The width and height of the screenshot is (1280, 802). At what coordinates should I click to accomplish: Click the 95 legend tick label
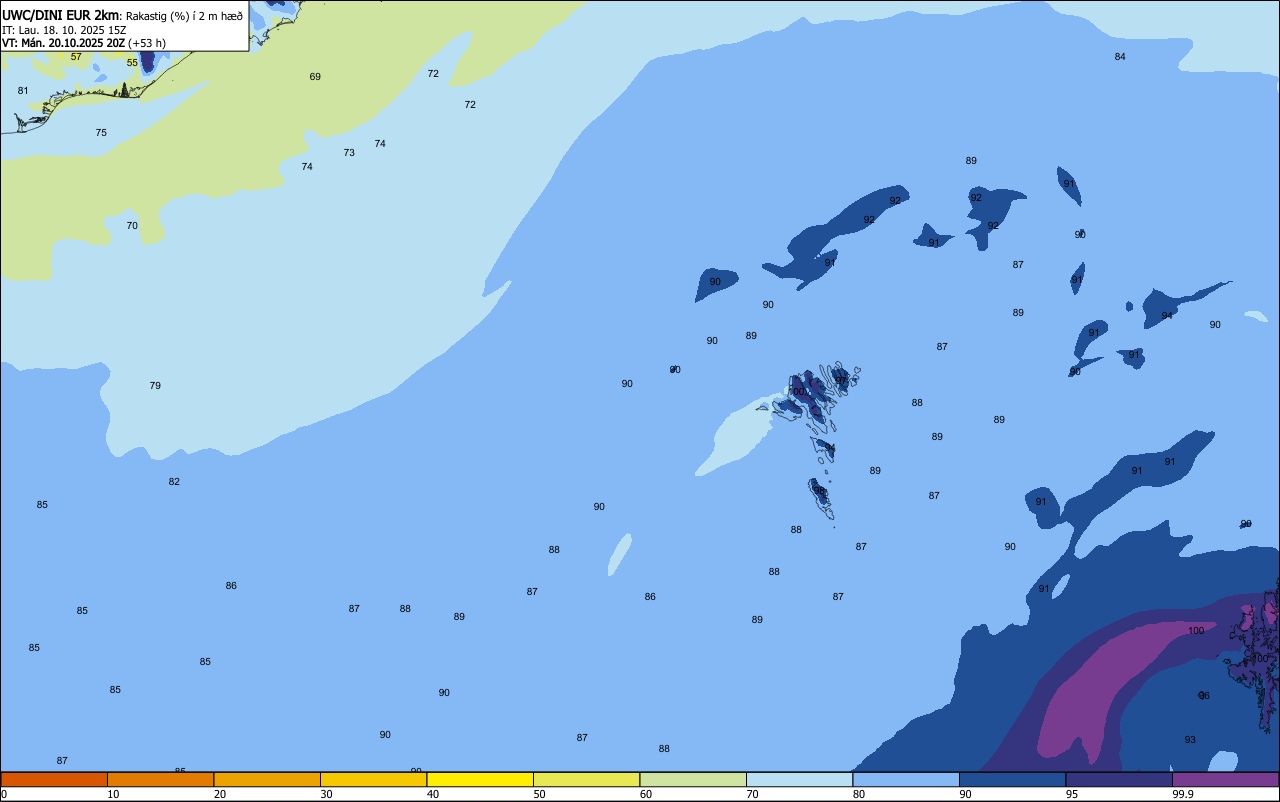(1071, 794)
